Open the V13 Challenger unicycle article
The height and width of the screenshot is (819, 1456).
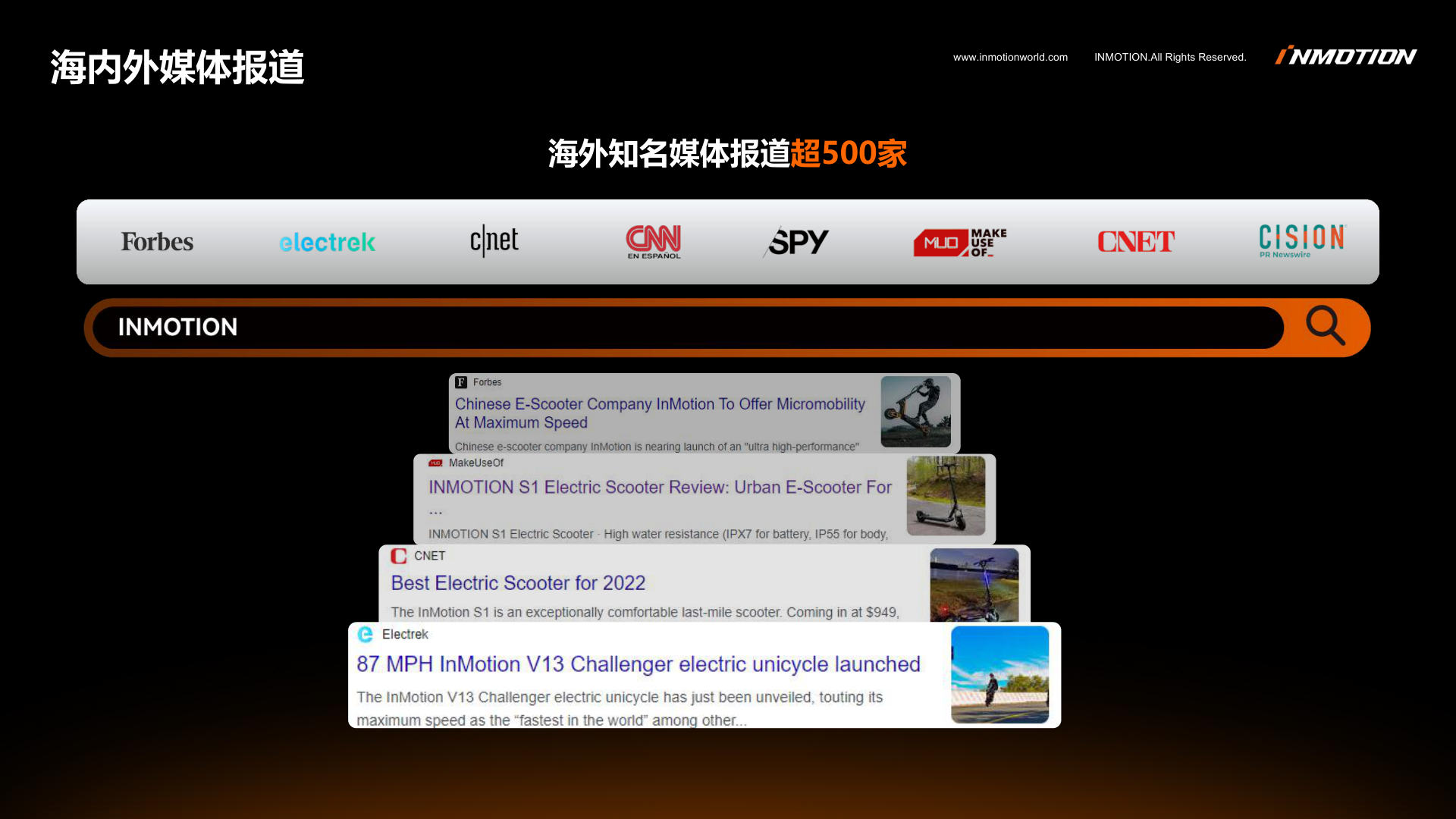639,664
